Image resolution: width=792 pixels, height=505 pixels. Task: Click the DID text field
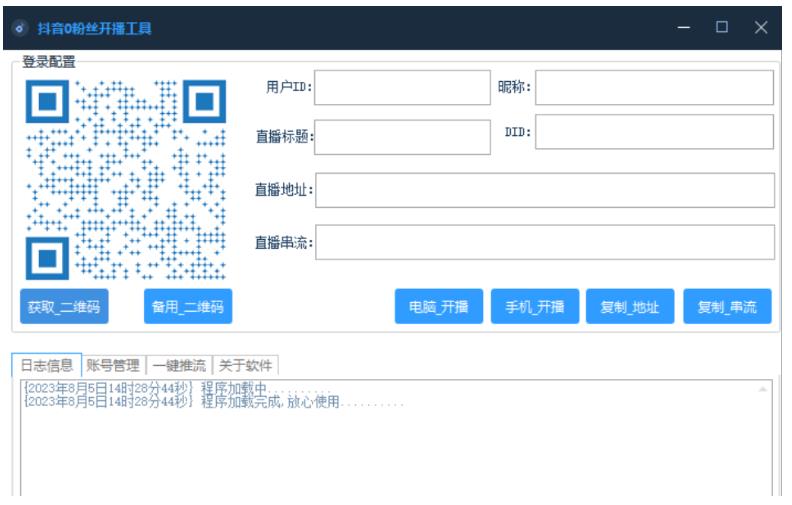pos(654,132)
